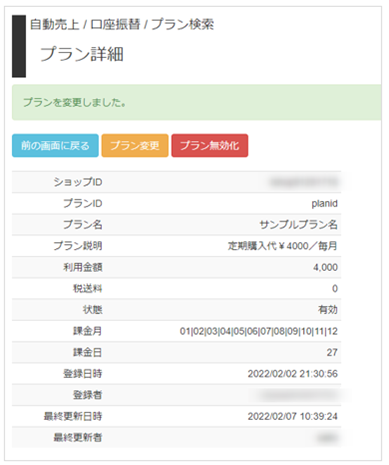Select the プラン名 label
Image resolution: width=389 pixels, height=465 pixels.
[83, 225]
